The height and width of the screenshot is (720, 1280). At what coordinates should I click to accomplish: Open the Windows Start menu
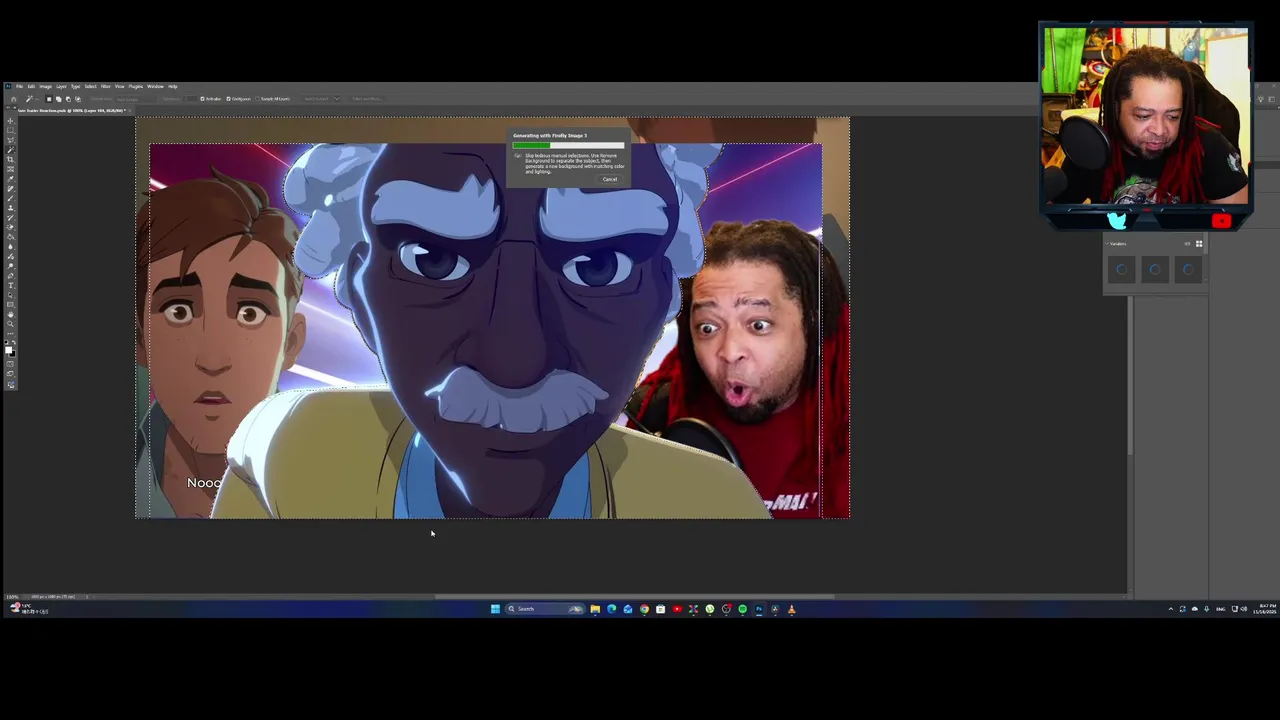[x=495, y=608]
